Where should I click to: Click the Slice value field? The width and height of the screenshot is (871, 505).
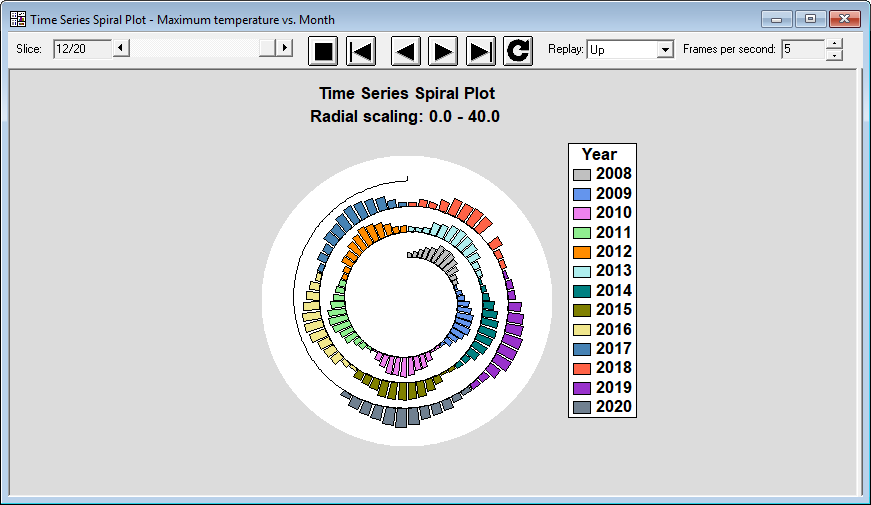click(81, 48)
